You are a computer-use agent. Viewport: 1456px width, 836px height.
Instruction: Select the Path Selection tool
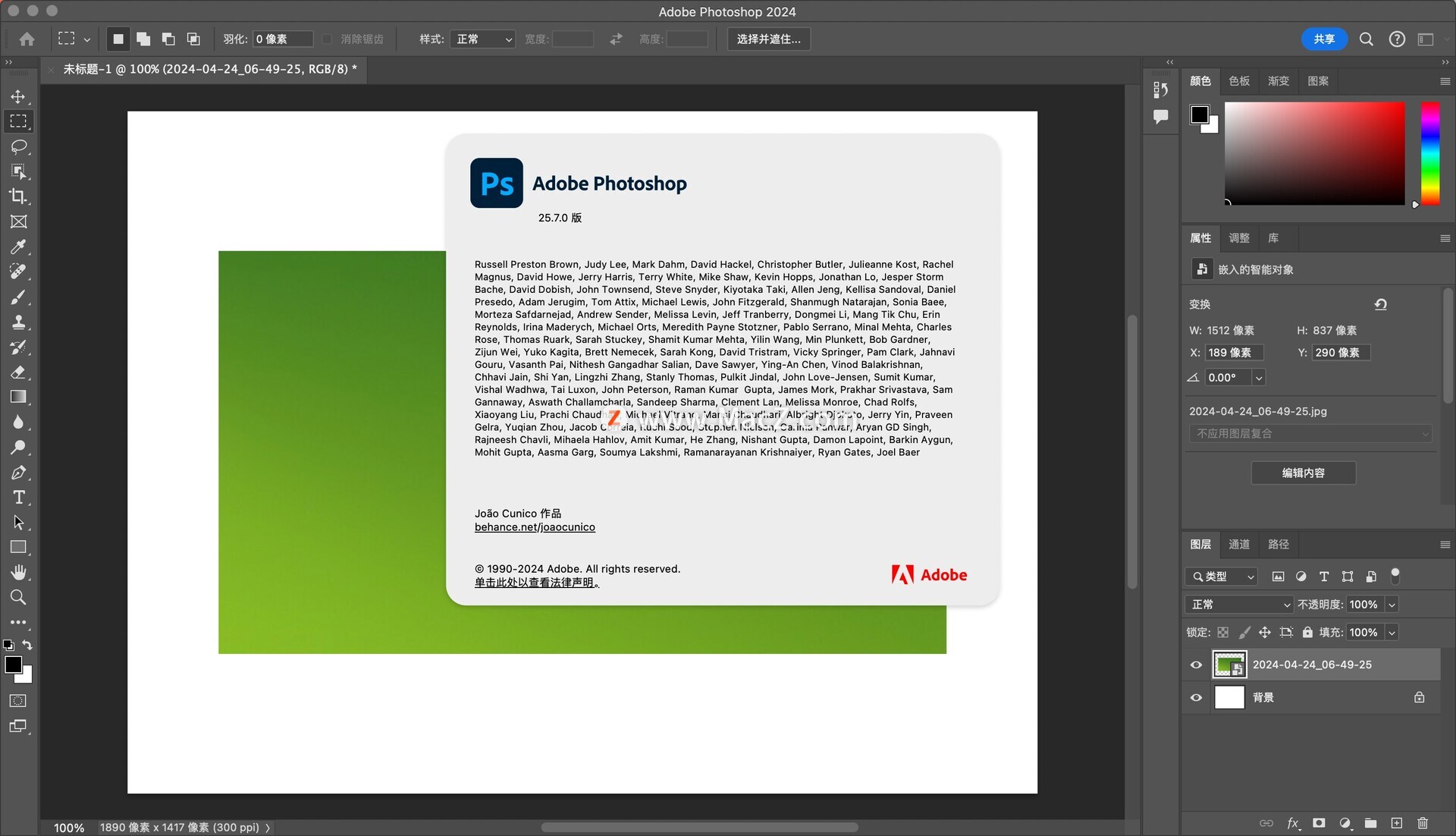[18, 522]
